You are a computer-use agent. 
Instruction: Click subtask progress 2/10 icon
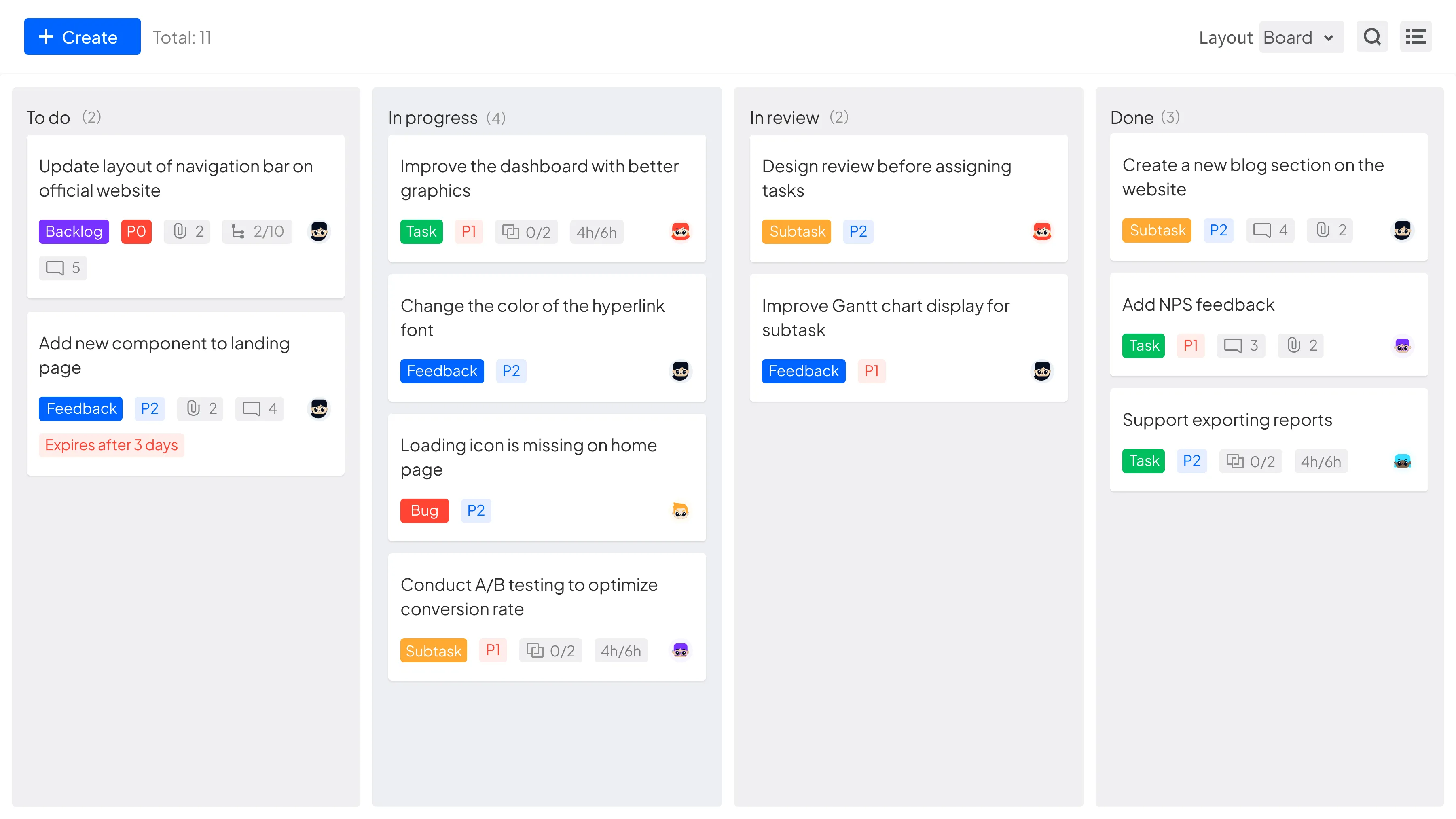tap(238, 231)
